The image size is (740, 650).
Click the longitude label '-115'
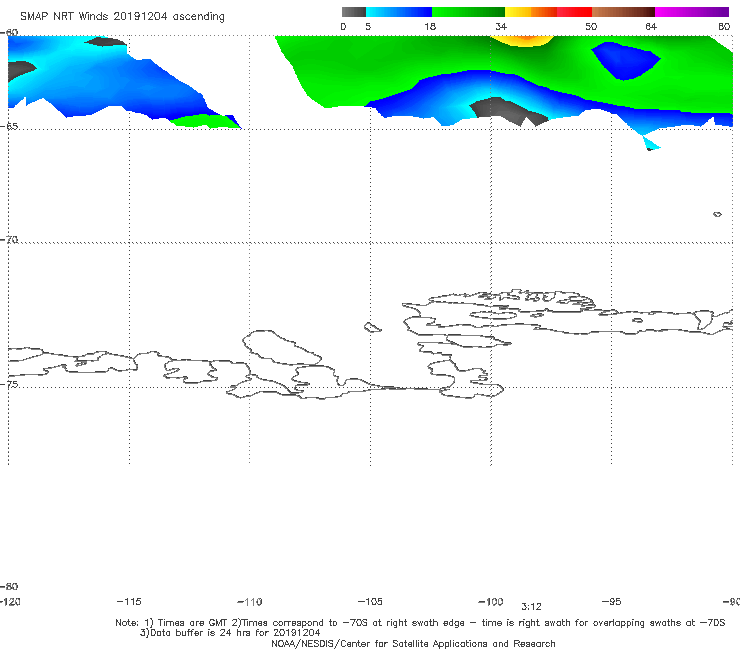click(129, 601)
